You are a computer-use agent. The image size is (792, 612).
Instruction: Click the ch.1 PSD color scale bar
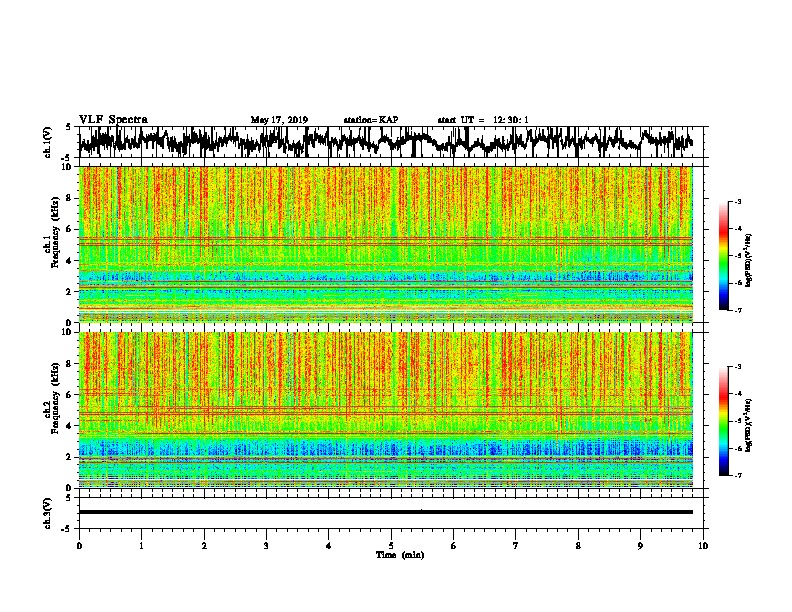click(724, 255)
